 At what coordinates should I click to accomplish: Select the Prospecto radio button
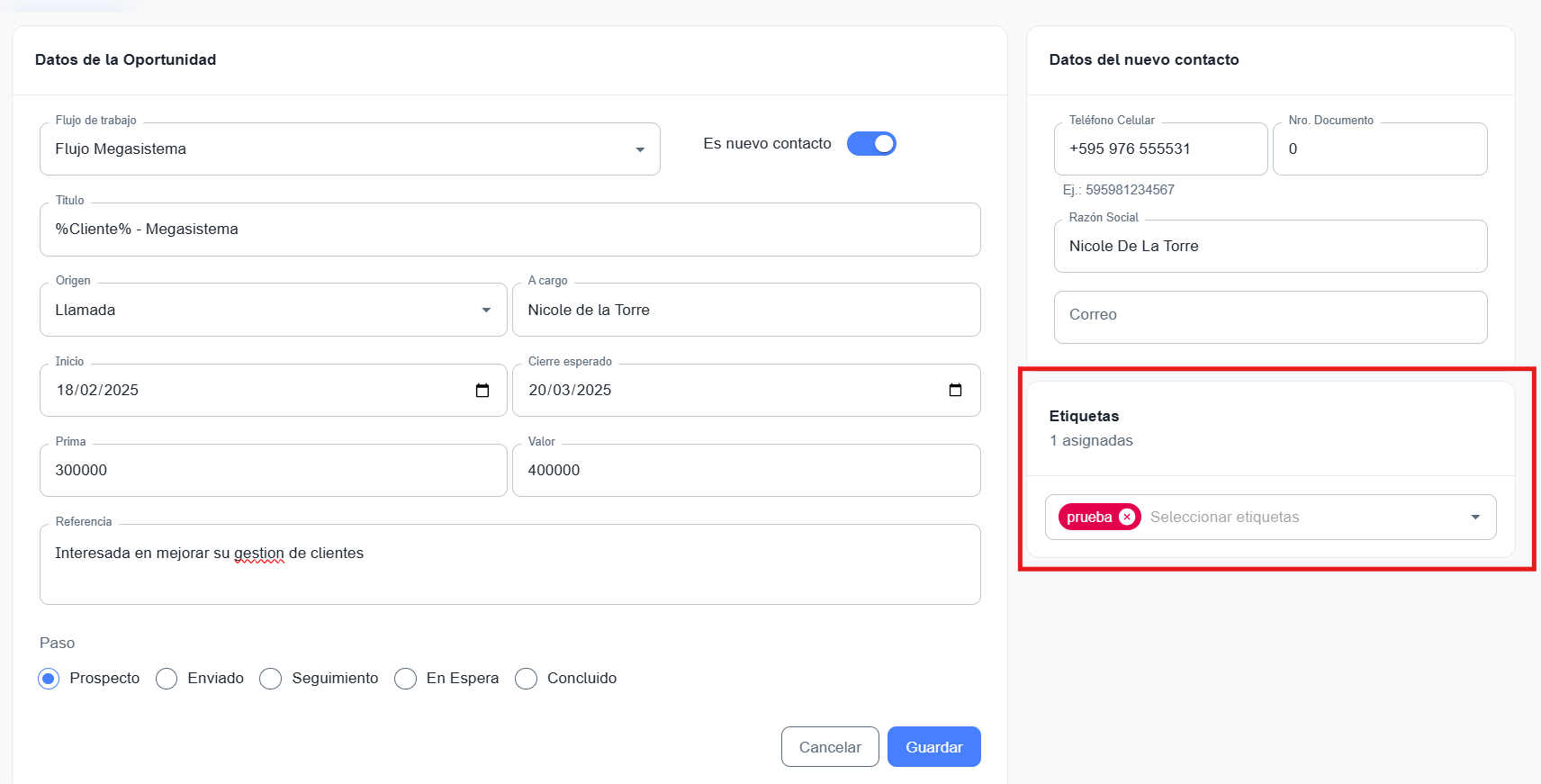[50, 679]
